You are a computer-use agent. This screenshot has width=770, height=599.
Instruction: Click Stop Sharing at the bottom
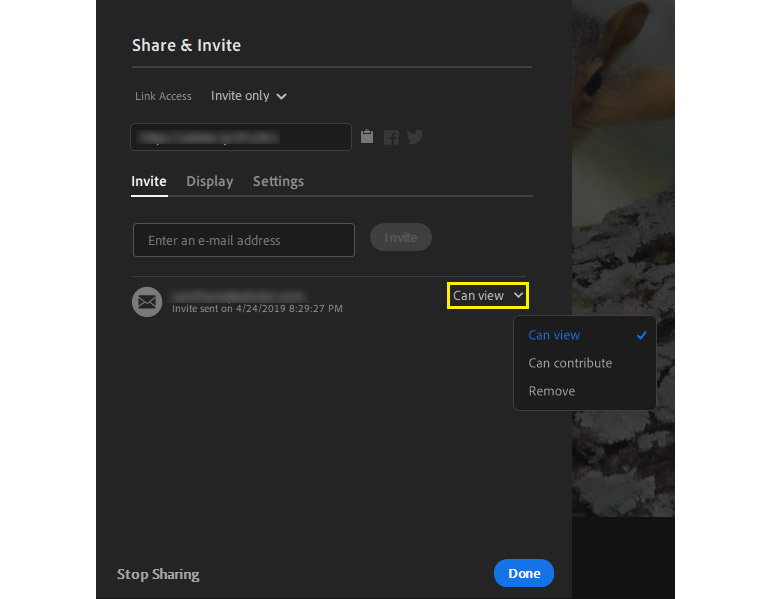click(x=158, y=574)
